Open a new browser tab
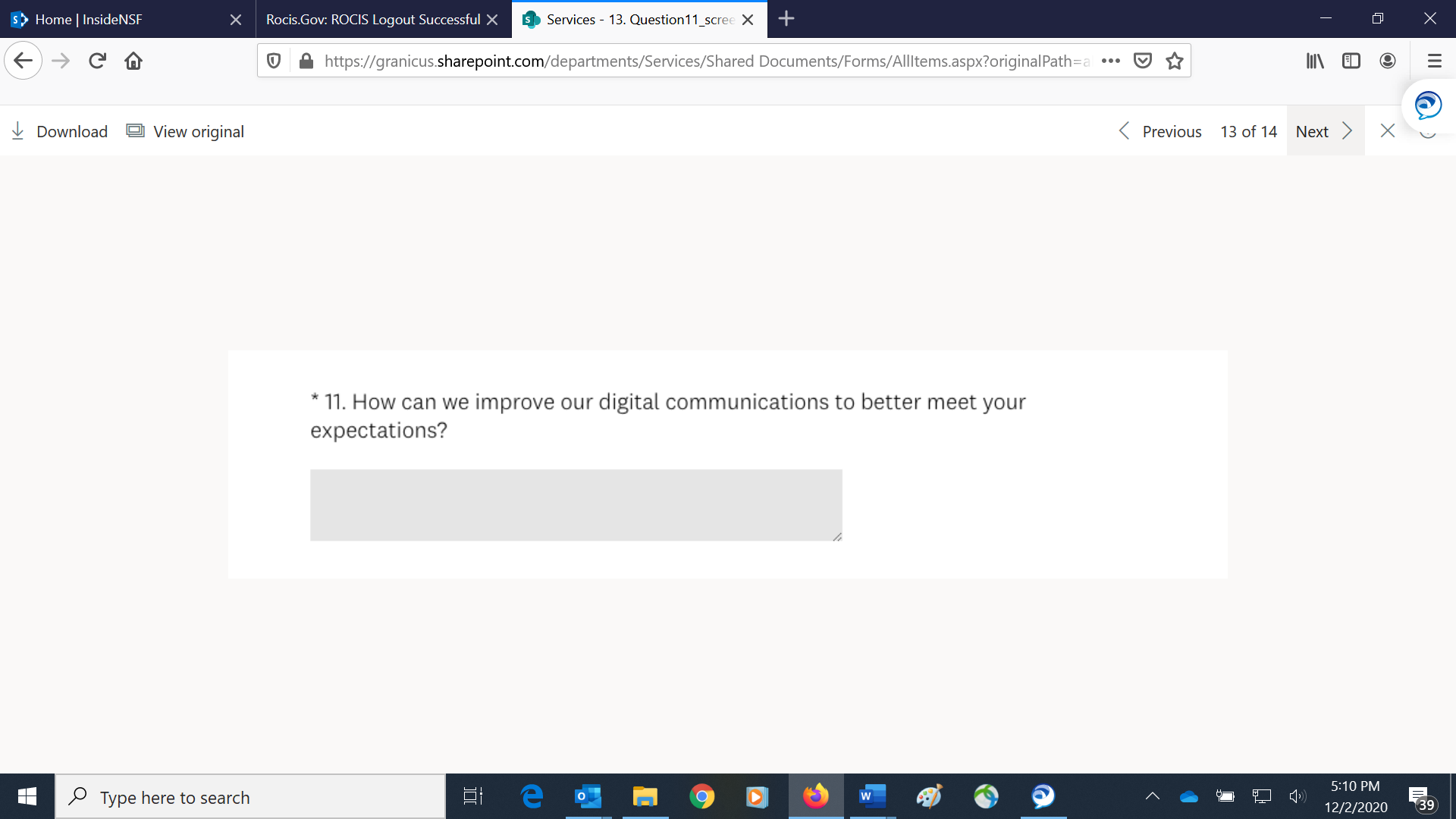 786,19
